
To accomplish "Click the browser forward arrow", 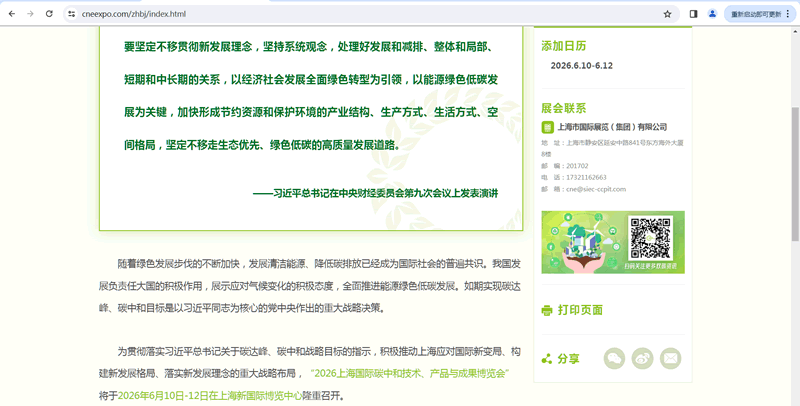I will [x=30, y=14].
